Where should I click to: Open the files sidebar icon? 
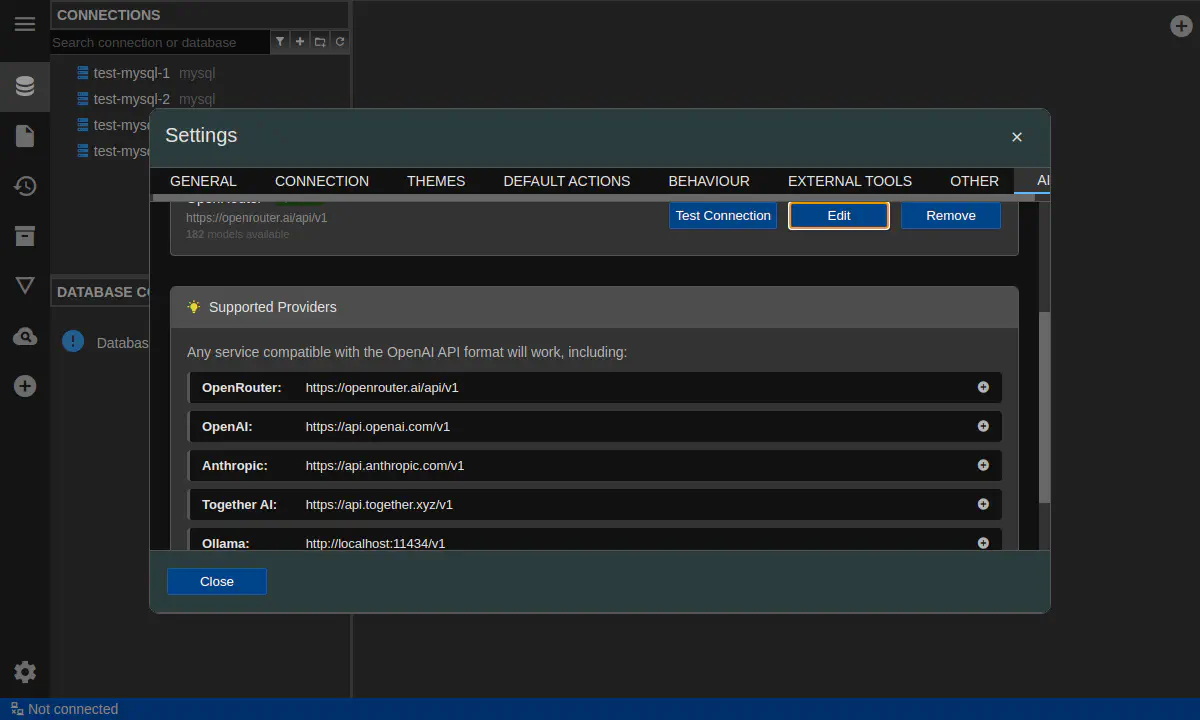[25, 136]
